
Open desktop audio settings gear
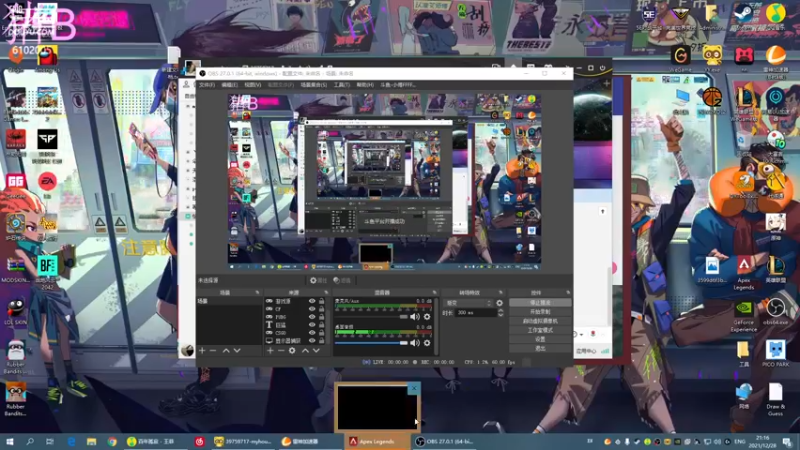pyautogui.click(x=427, y=343)
